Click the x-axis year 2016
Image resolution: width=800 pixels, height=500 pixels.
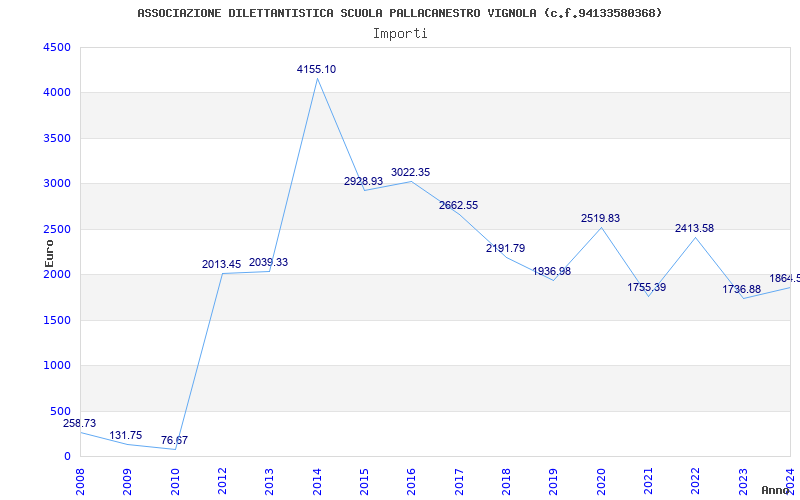coord(411,482)
